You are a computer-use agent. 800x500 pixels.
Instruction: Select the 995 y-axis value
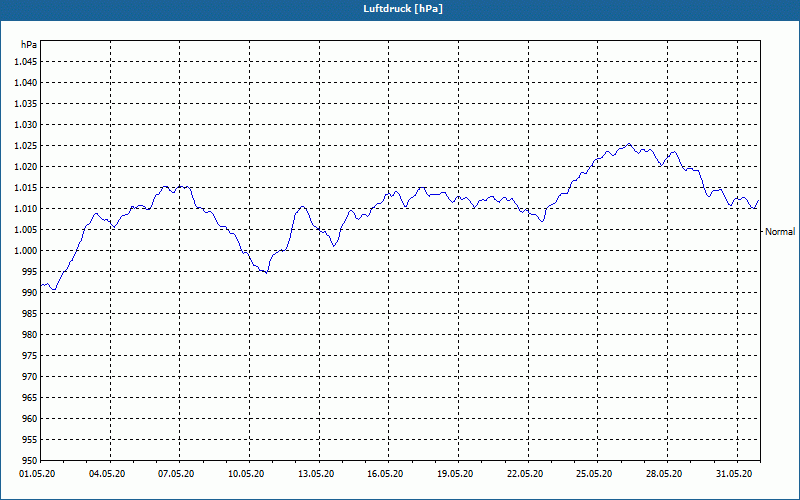pyautogui.click(x=30, y=272)
